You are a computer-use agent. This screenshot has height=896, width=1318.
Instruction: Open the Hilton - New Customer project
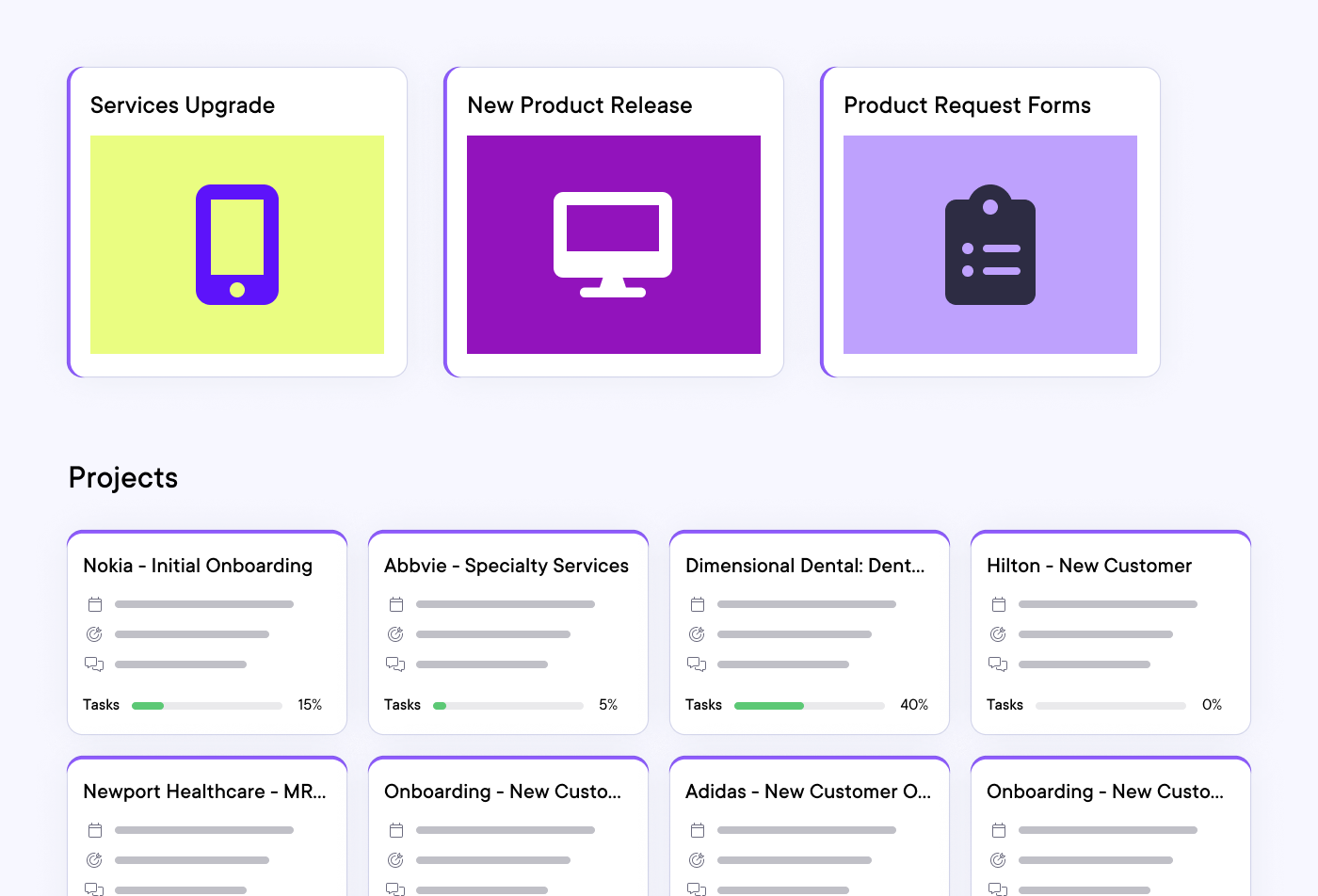1089,566
